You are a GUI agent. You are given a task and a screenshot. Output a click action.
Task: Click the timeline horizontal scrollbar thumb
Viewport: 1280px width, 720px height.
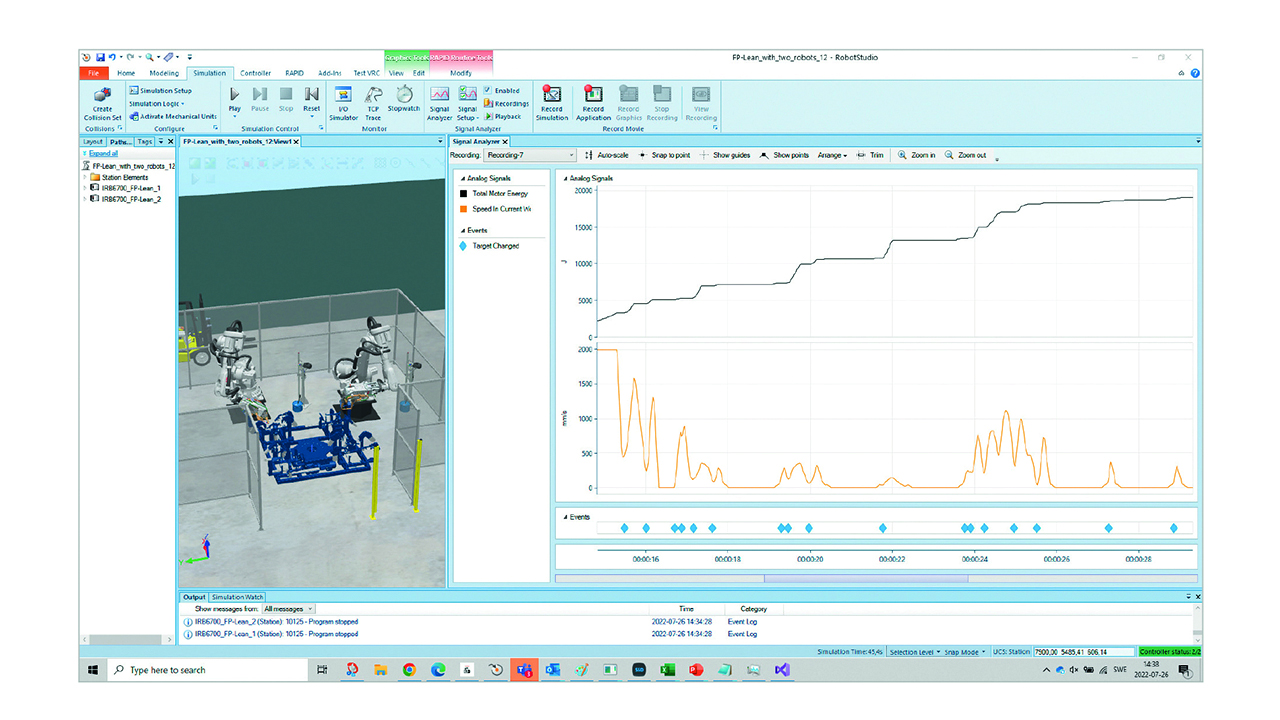point(866,578)
